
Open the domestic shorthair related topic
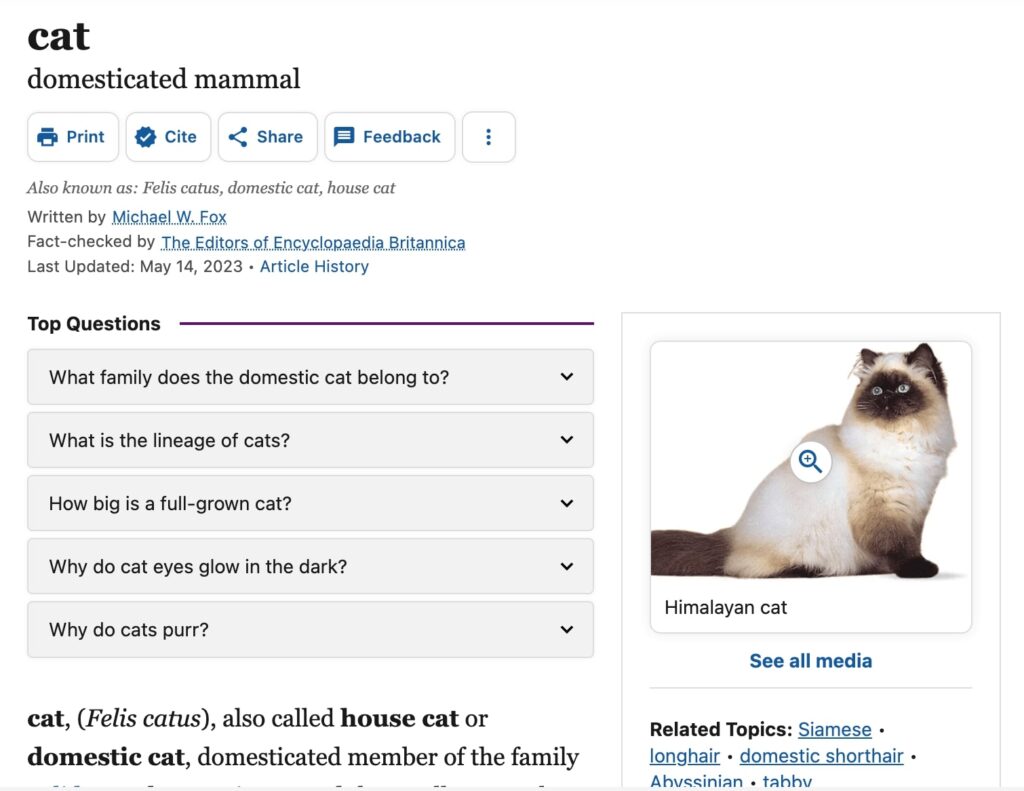(x=822, y=756)
